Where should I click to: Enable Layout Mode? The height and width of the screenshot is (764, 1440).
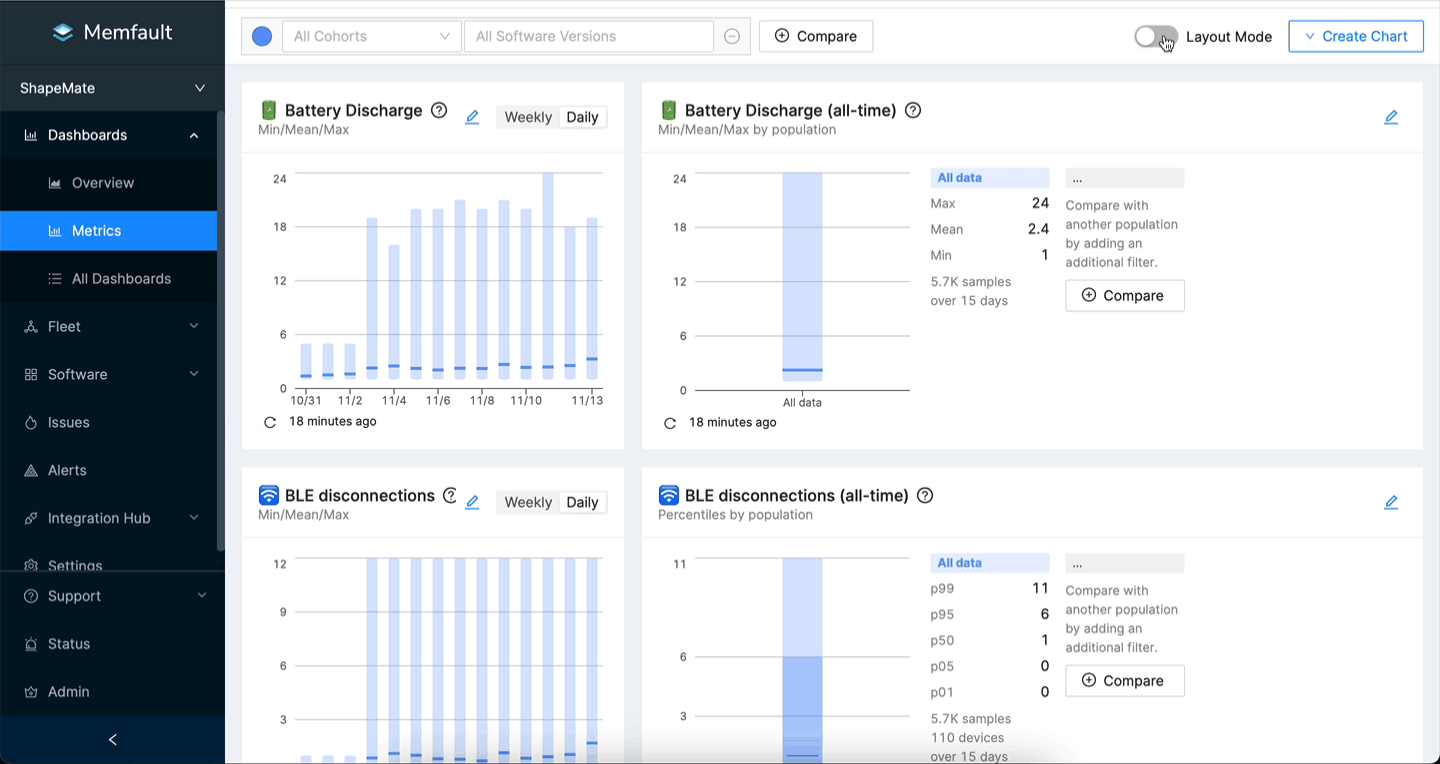point(1155,36)
